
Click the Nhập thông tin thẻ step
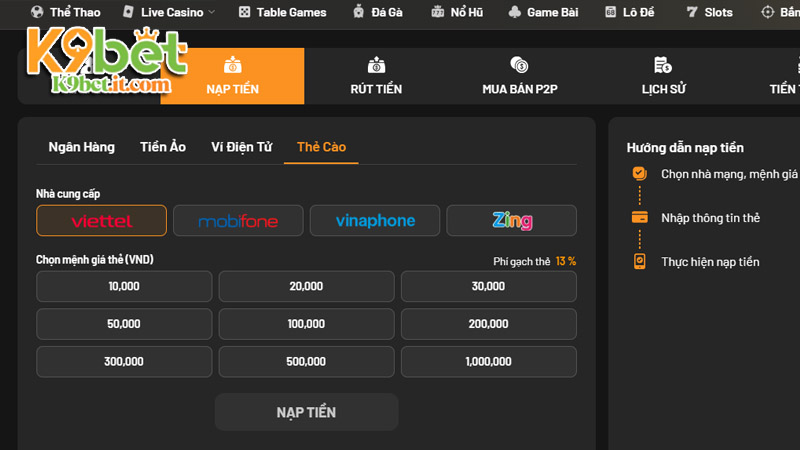(x=710, y=218)
